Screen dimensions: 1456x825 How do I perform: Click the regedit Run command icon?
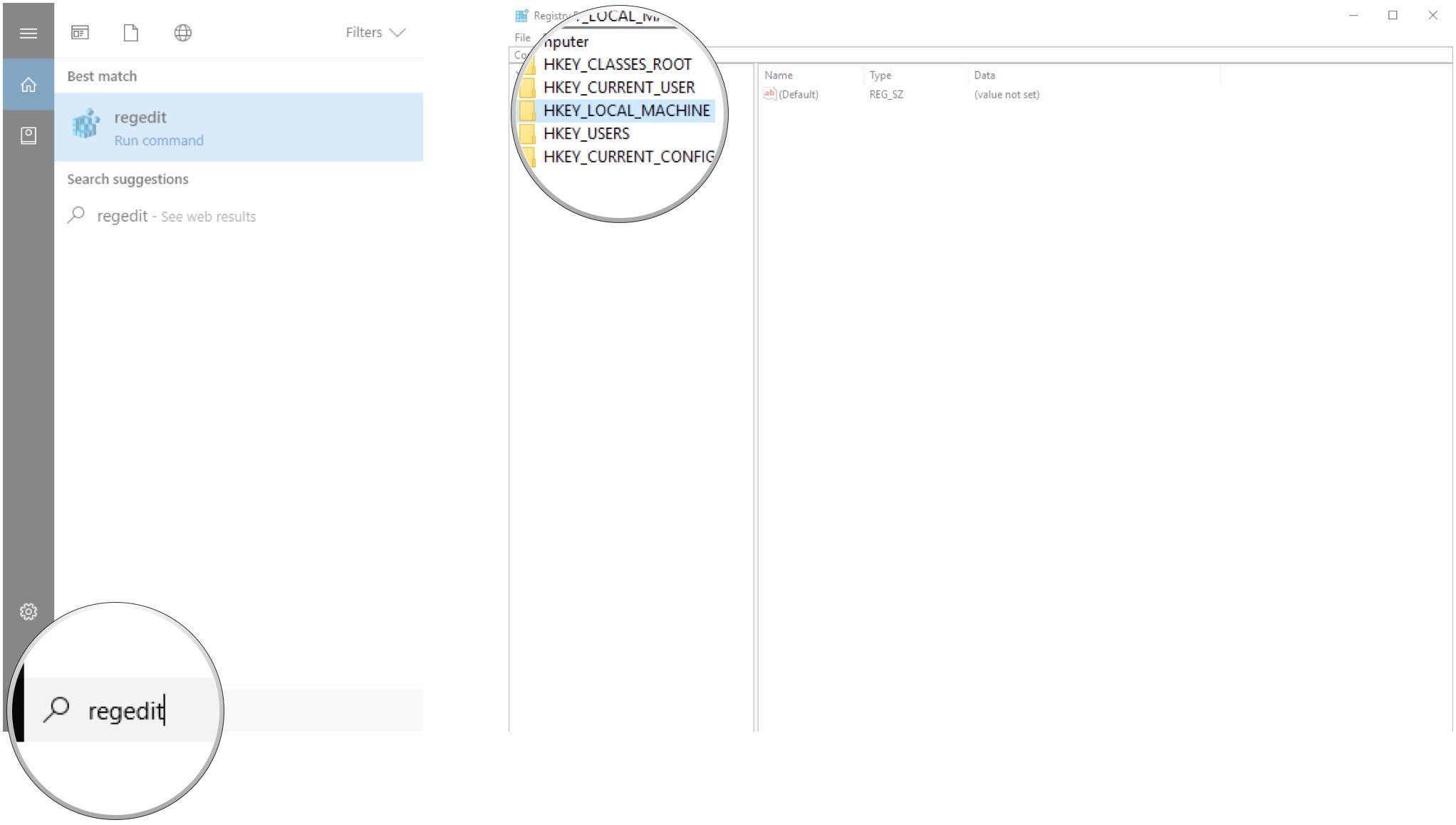85,125
